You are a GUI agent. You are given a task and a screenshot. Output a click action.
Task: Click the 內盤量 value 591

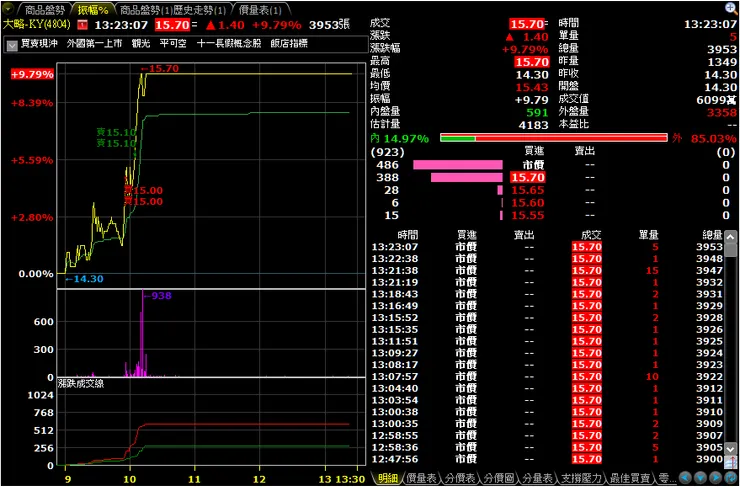click(538, 113)
